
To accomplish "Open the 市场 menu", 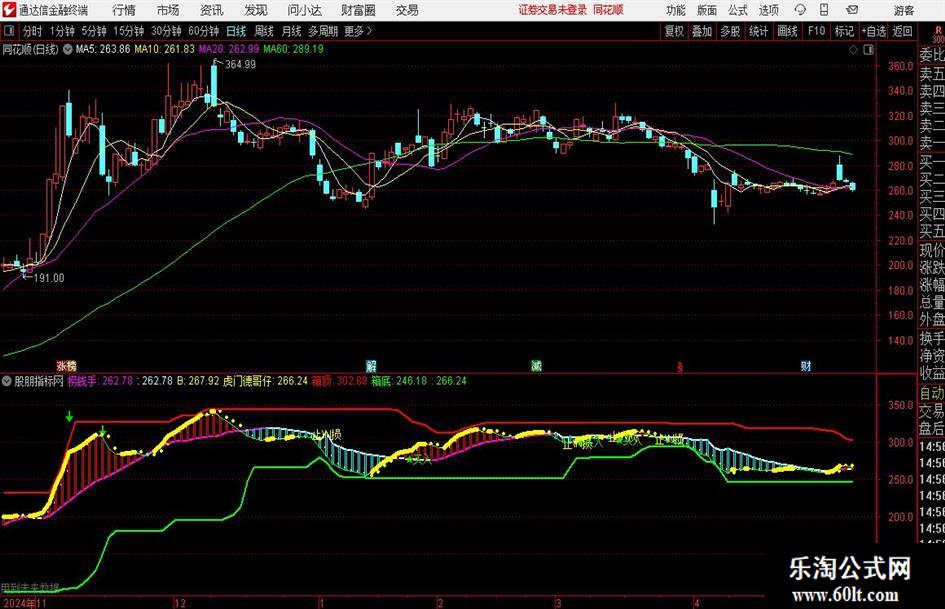I will coord(168,10).
